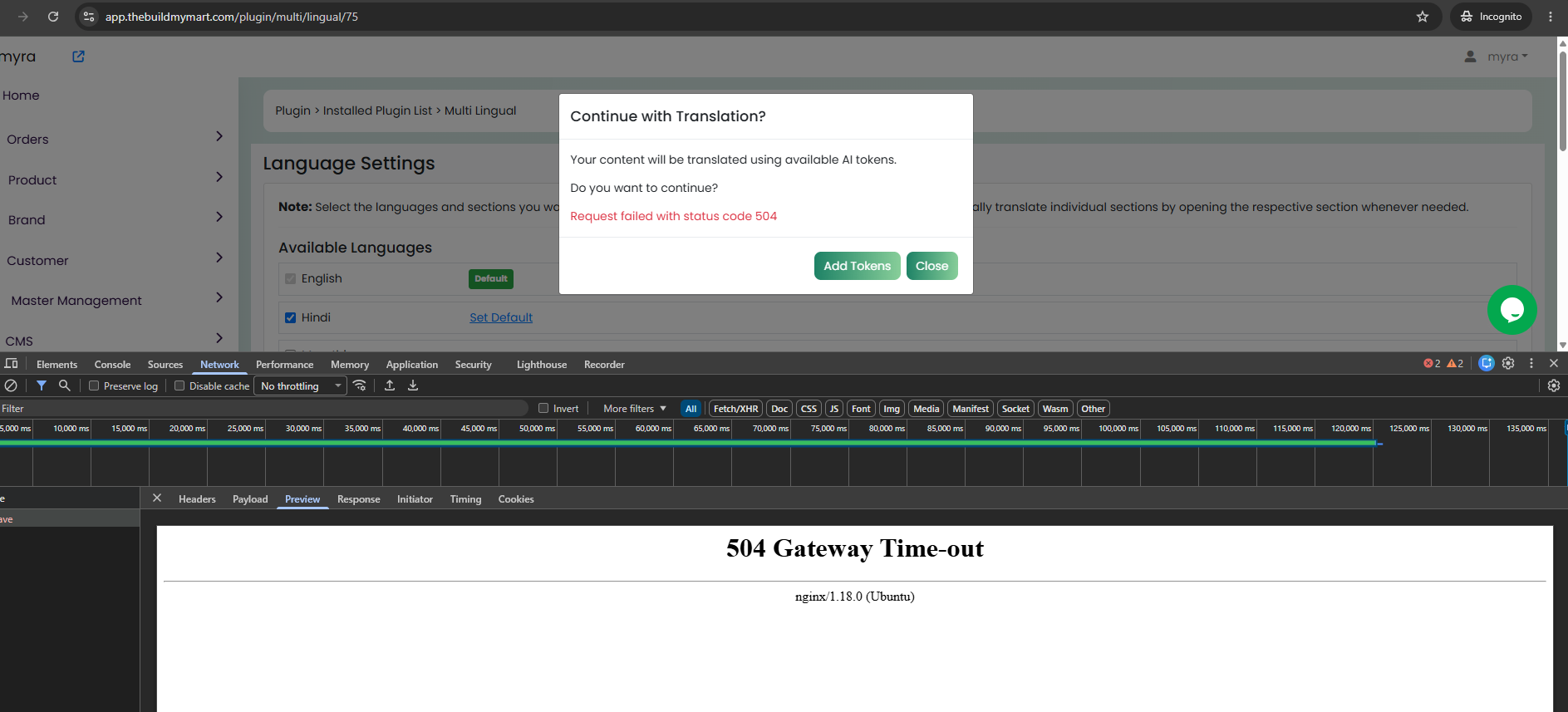Check the Invert filter checkbox
Viewport: 1568px width, 712px height.
click(x=543, y=408)
